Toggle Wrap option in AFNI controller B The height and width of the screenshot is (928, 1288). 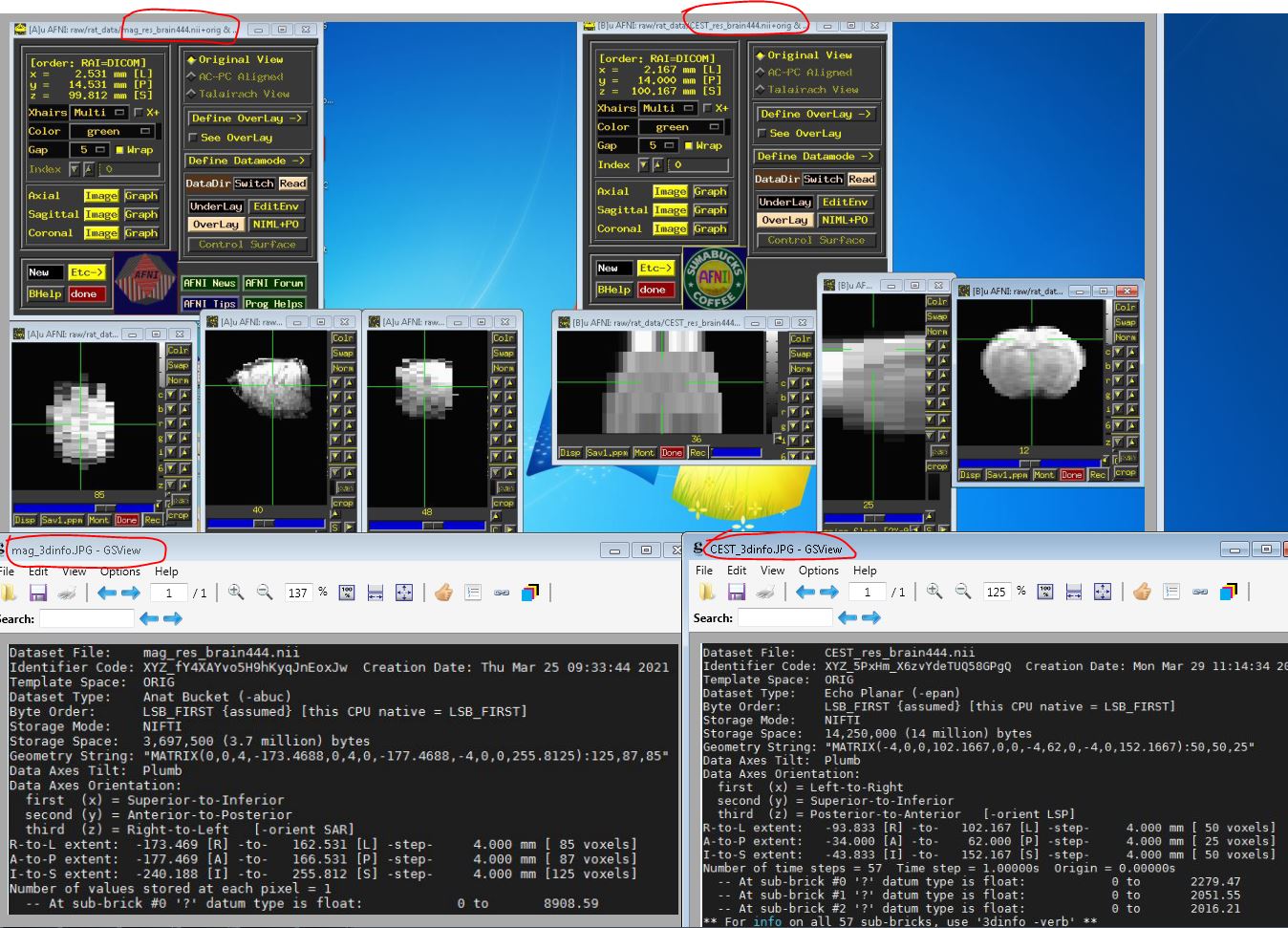(x=703, y=145)
